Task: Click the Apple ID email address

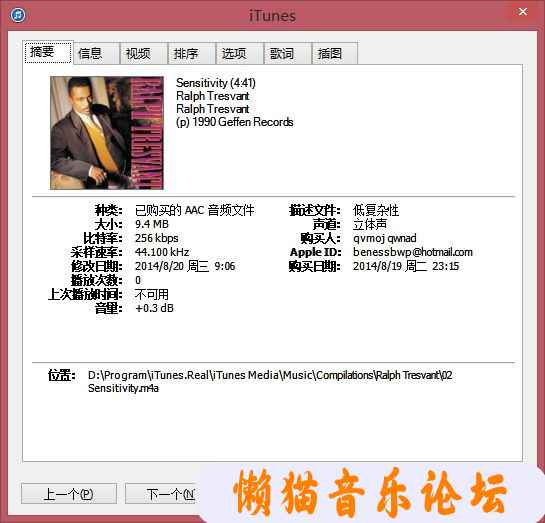Action: (413, 252)
